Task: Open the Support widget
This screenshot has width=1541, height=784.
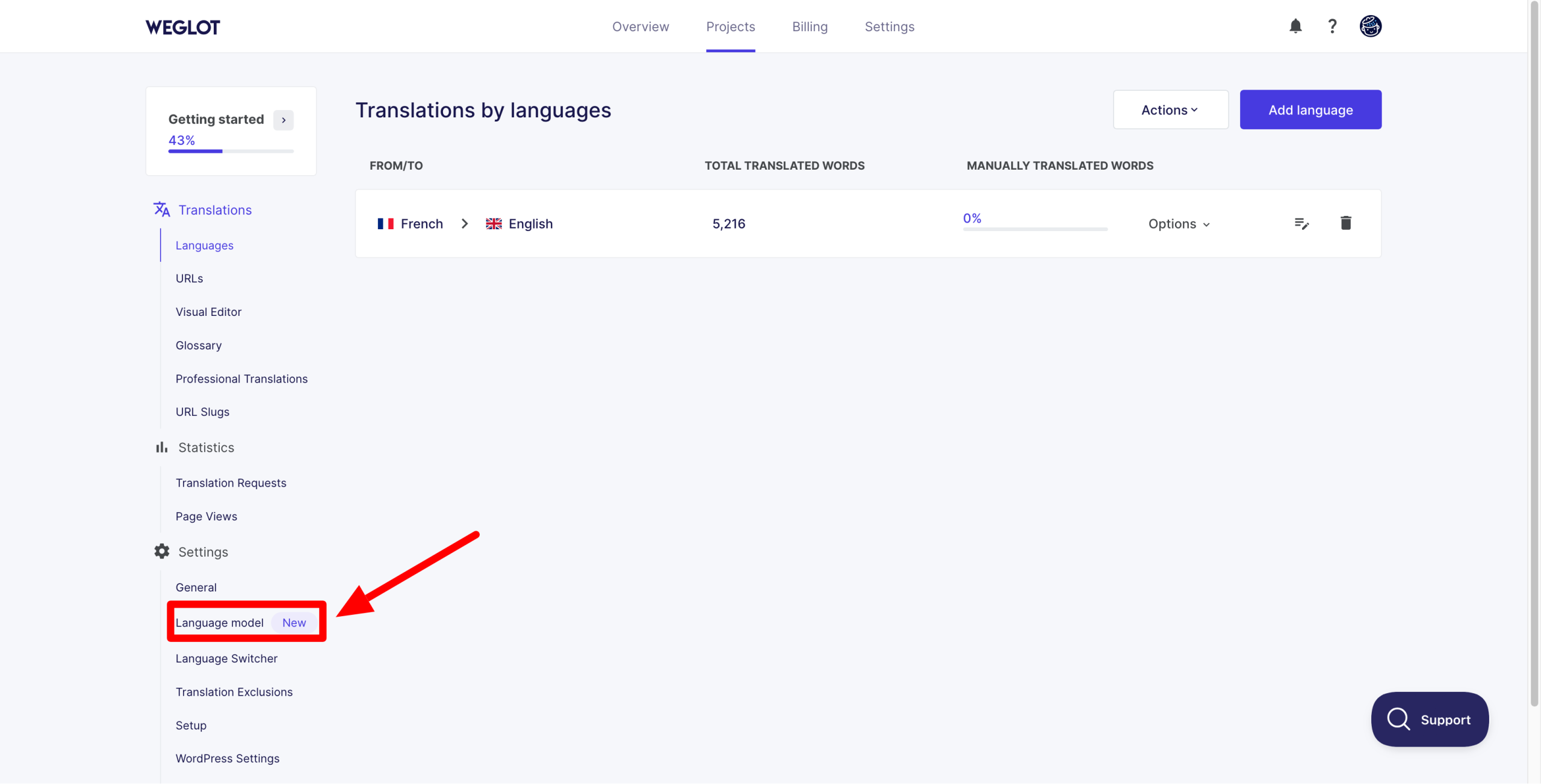Action: pos(1430,719)
